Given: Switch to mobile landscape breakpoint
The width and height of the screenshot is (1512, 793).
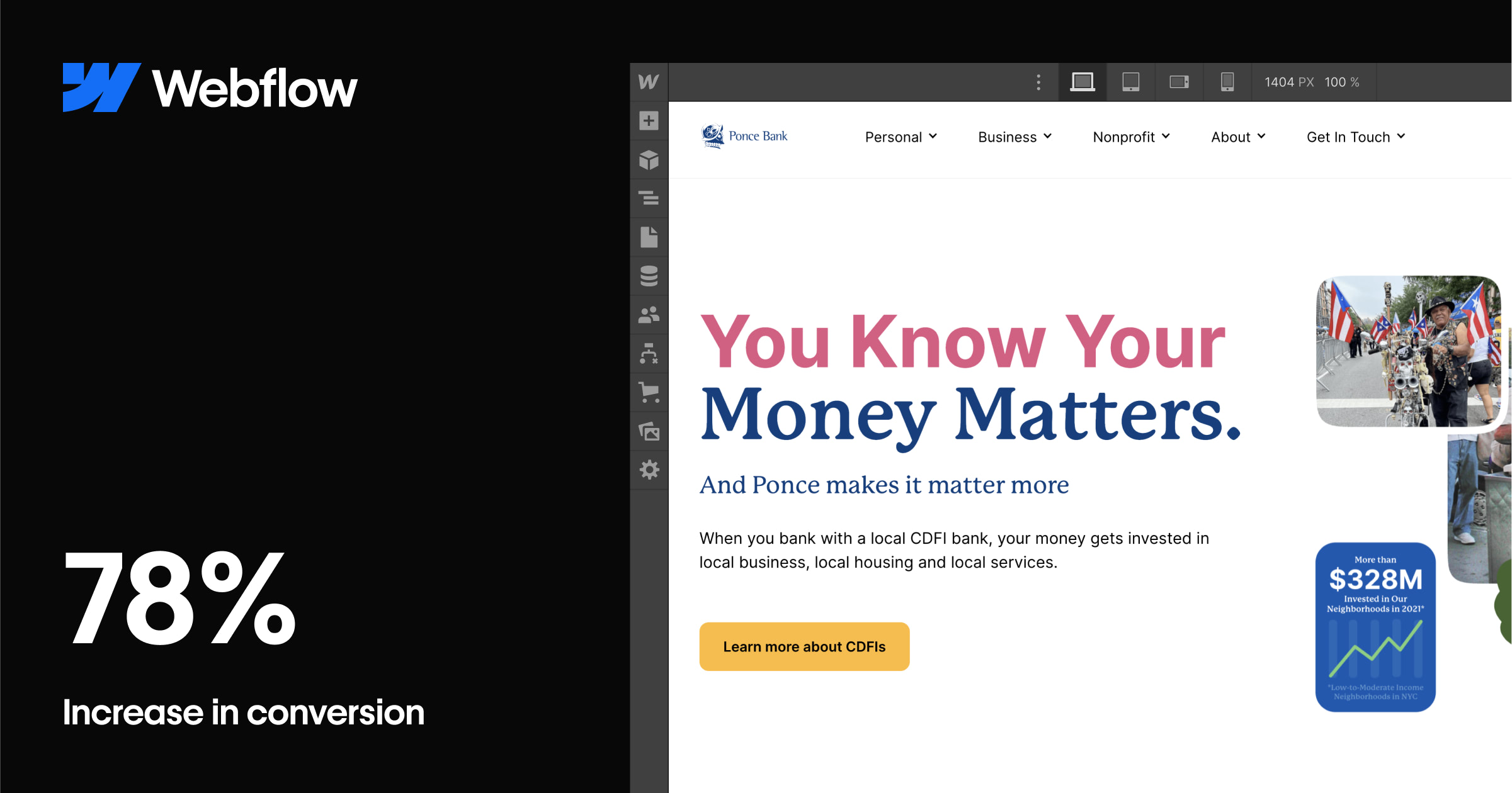Looking at the screenshot, I should coord(1178,82).
